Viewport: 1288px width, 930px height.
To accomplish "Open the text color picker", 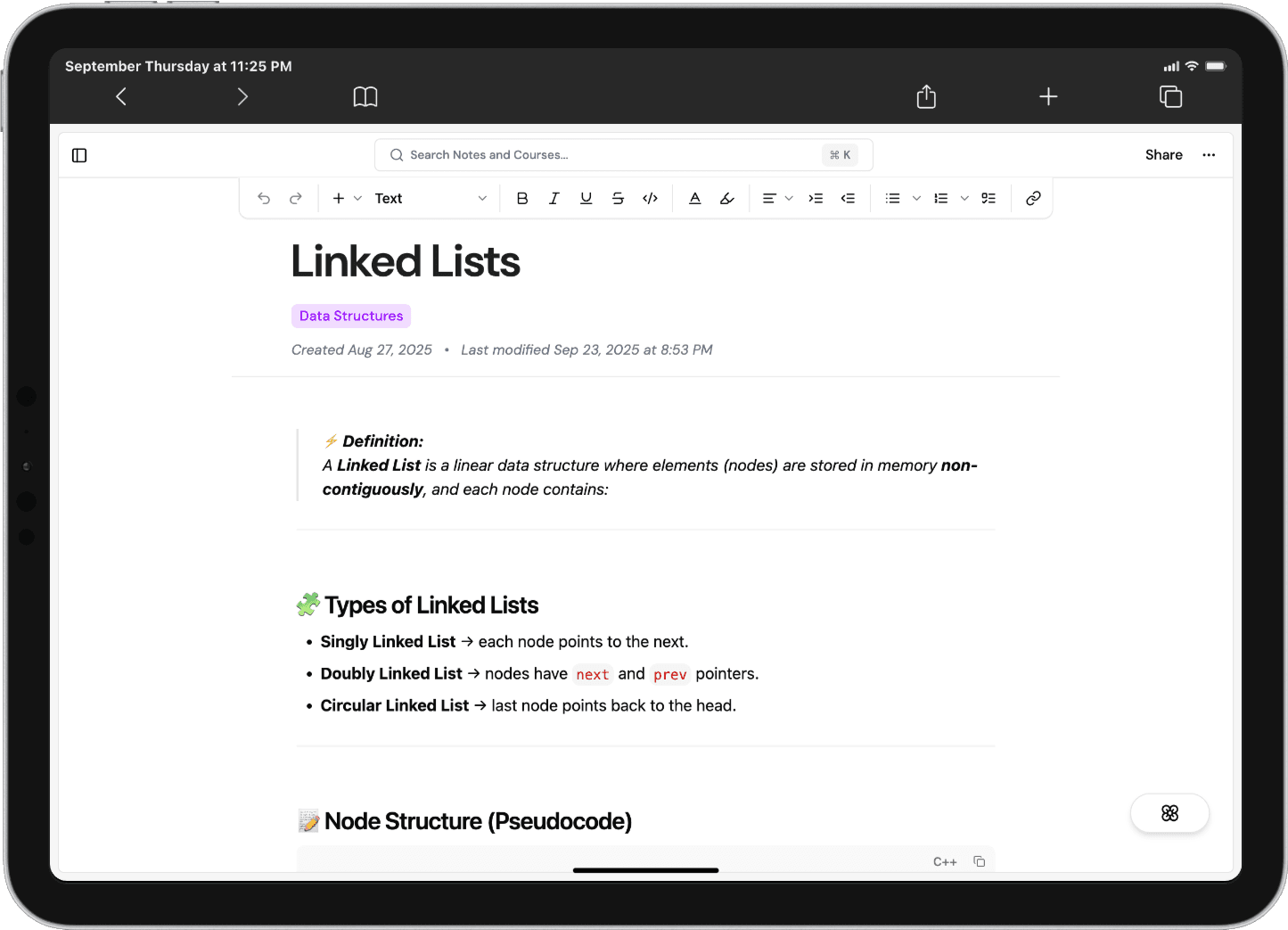I will 695,199.
